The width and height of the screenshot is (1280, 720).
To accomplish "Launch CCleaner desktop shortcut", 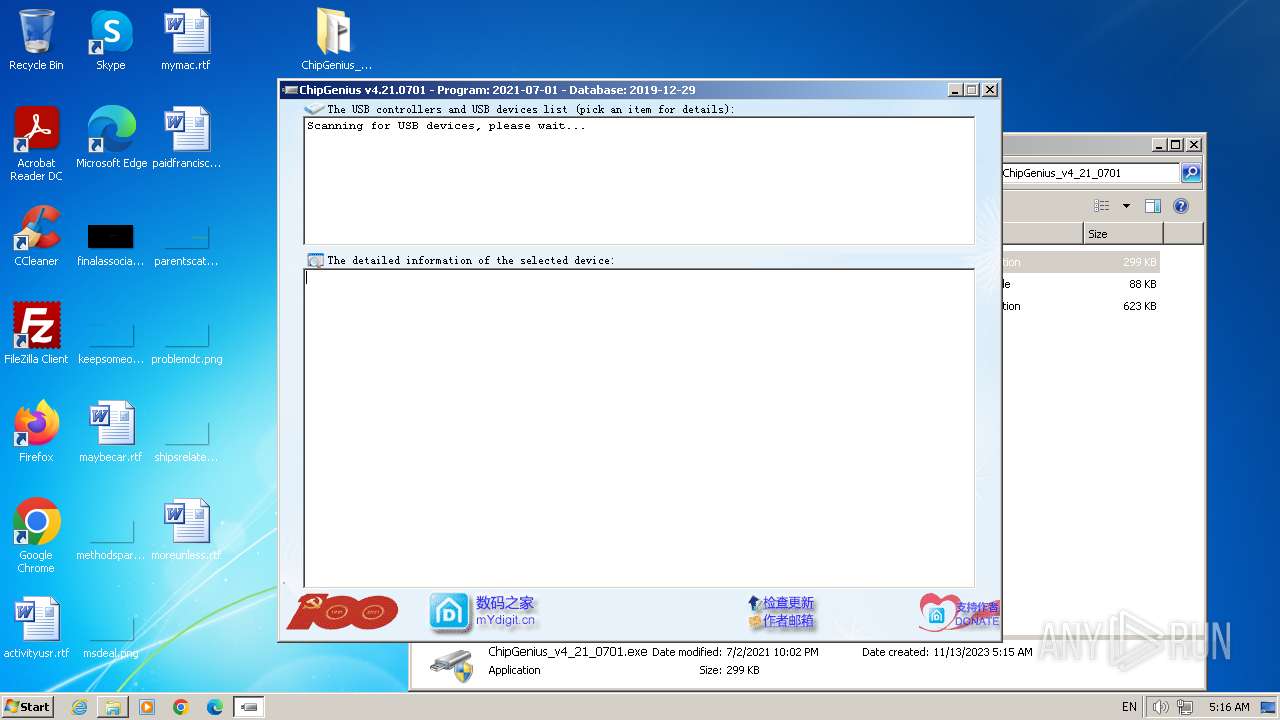I will (36, 236).
